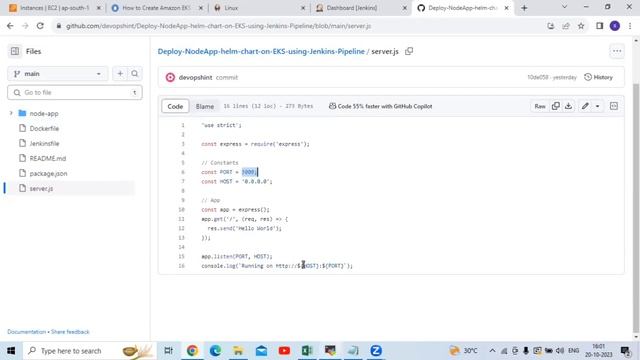Edit this file with the pencil icon
This screenshot has width=640, height=360.
585,106
